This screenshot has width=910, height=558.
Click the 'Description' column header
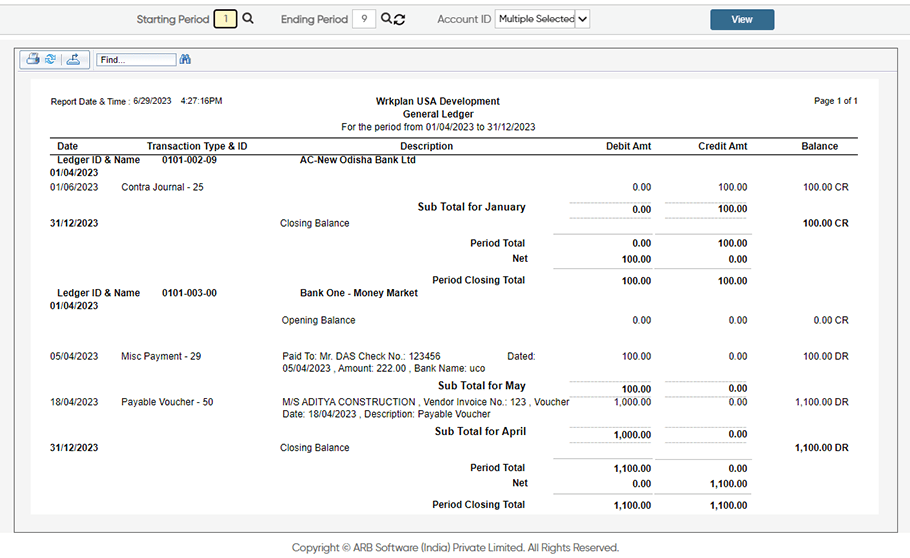coord(427,146)
